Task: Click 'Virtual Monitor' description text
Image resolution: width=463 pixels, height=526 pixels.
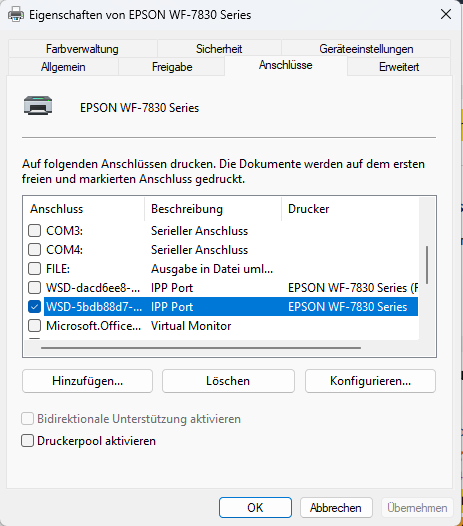Action: tap(191, 326)
